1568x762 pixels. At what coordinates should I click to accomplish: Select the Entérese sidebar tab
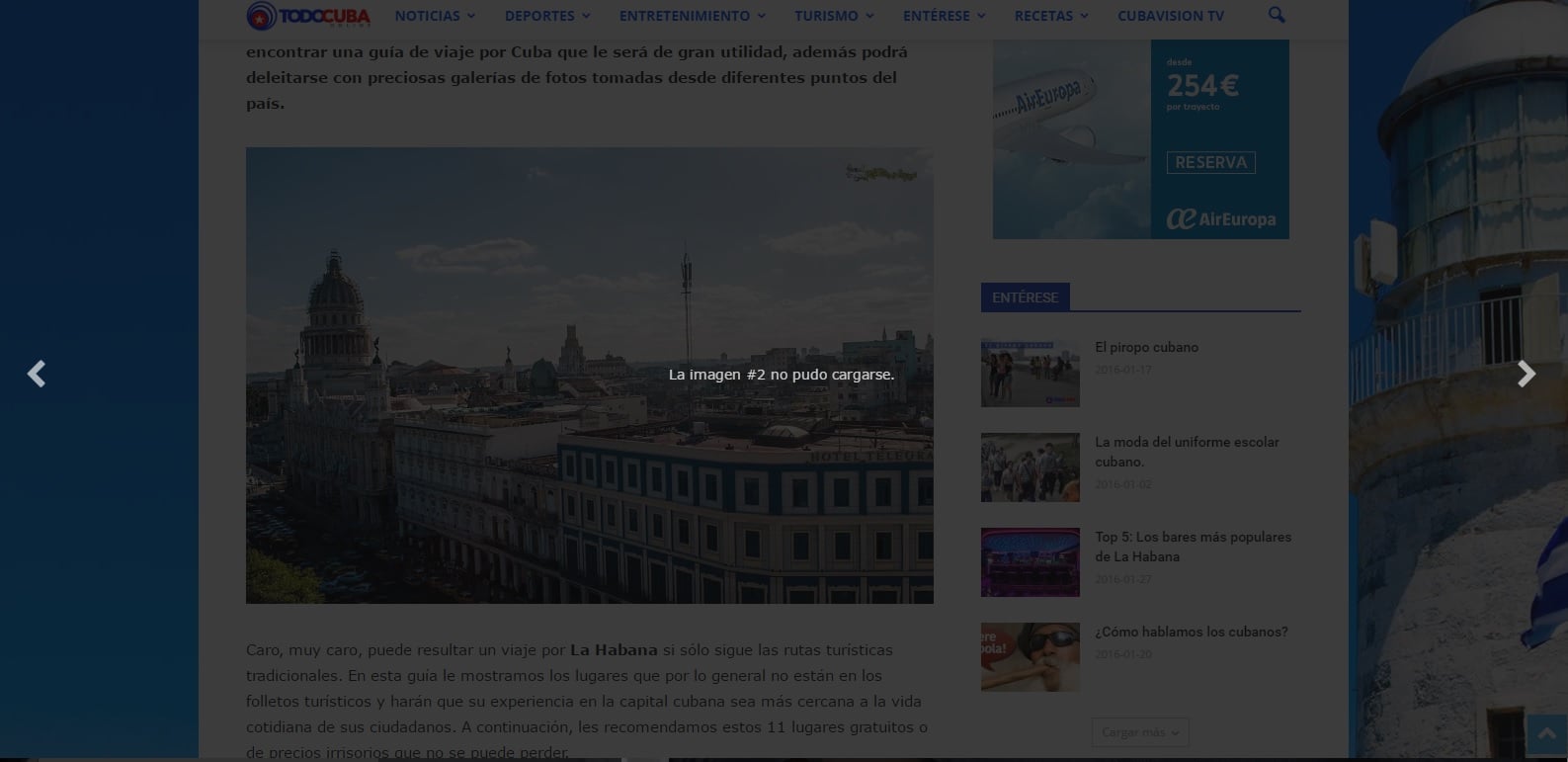pos(1025,297)
